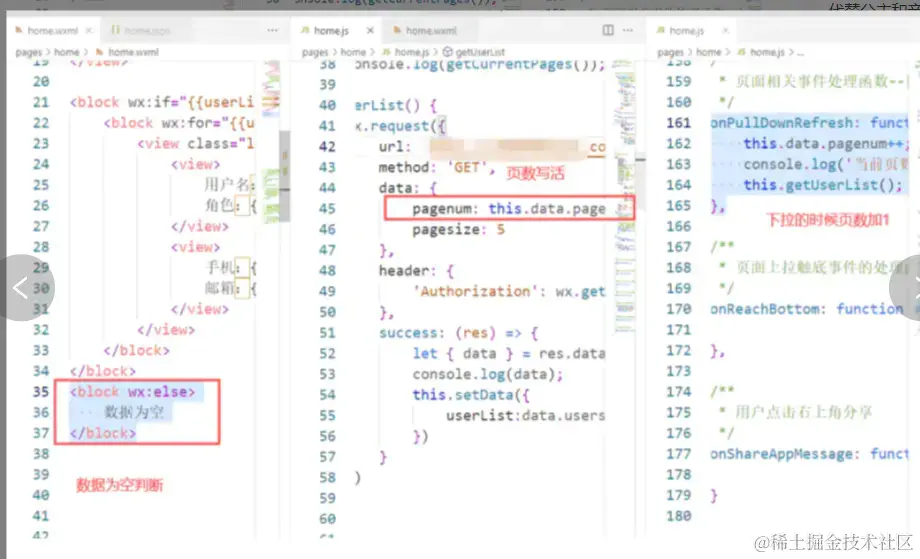Go to previous image with left arrow
The height and width of the screenshot is (559, 920).
(x=21, y=287)
